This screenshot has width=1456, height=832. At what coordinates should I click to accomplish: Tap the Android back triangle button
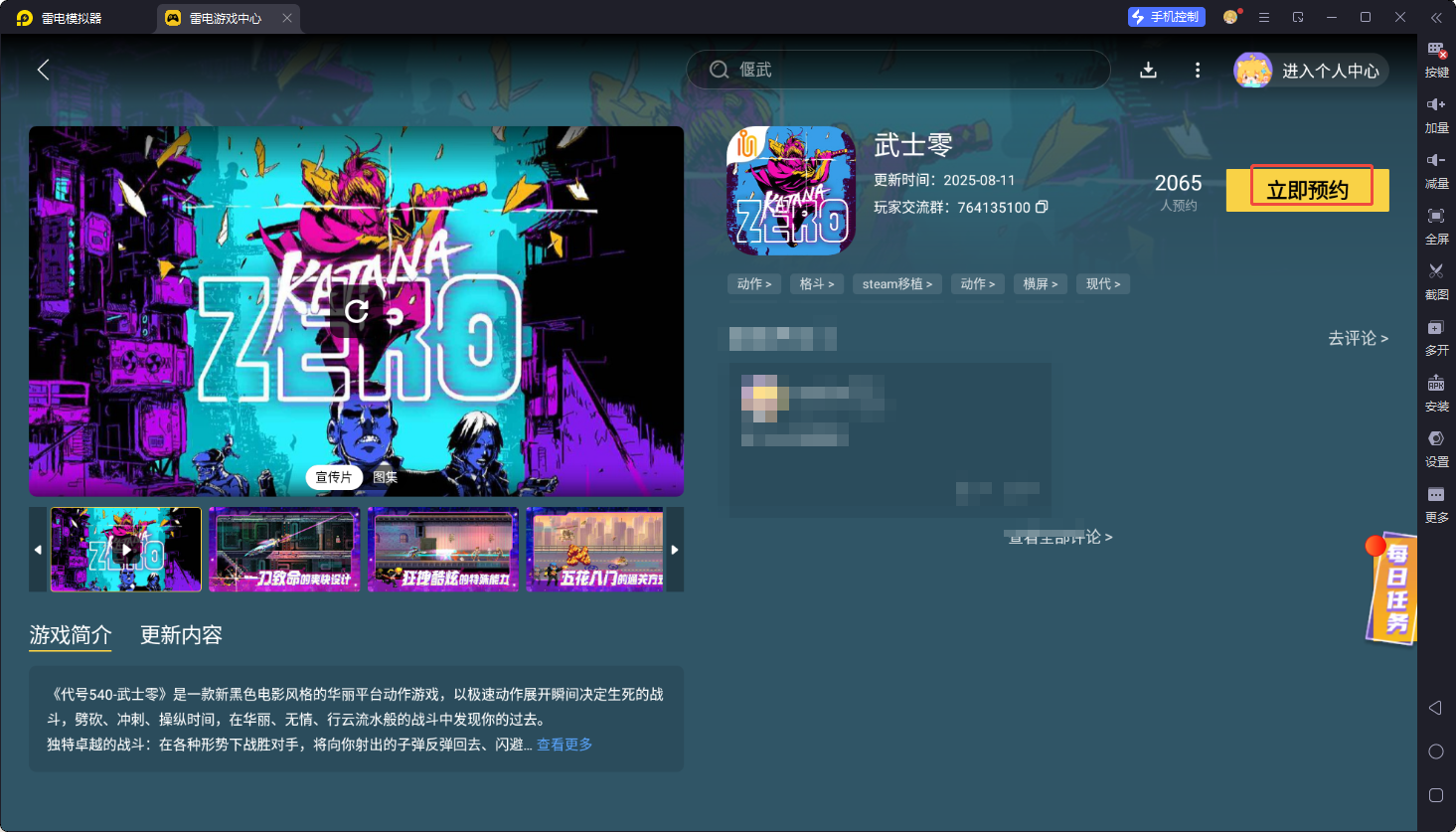pyautogui.click(x=1435, y=708)
